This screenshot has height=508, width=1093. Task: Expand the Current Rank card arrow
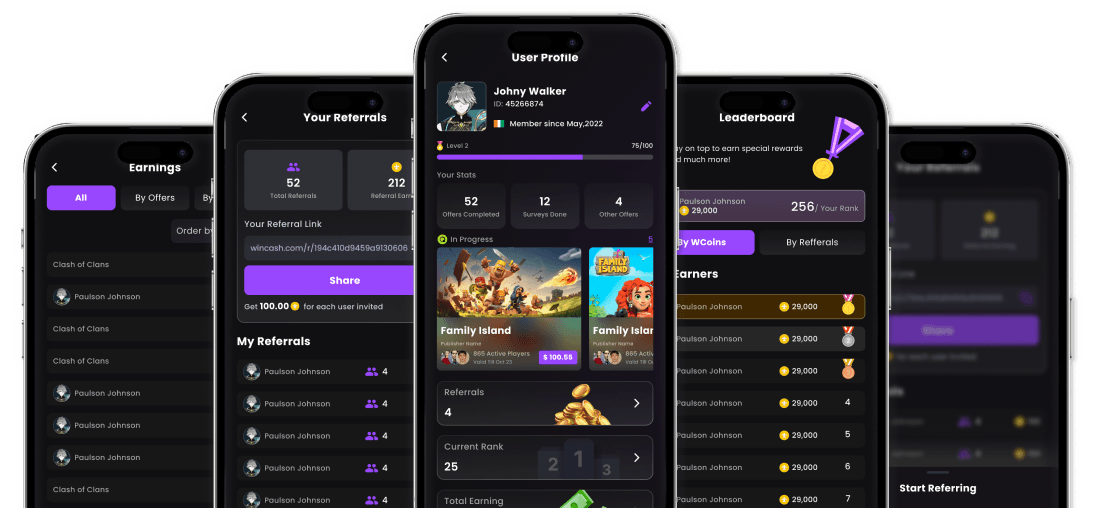[x=636, y=458]
